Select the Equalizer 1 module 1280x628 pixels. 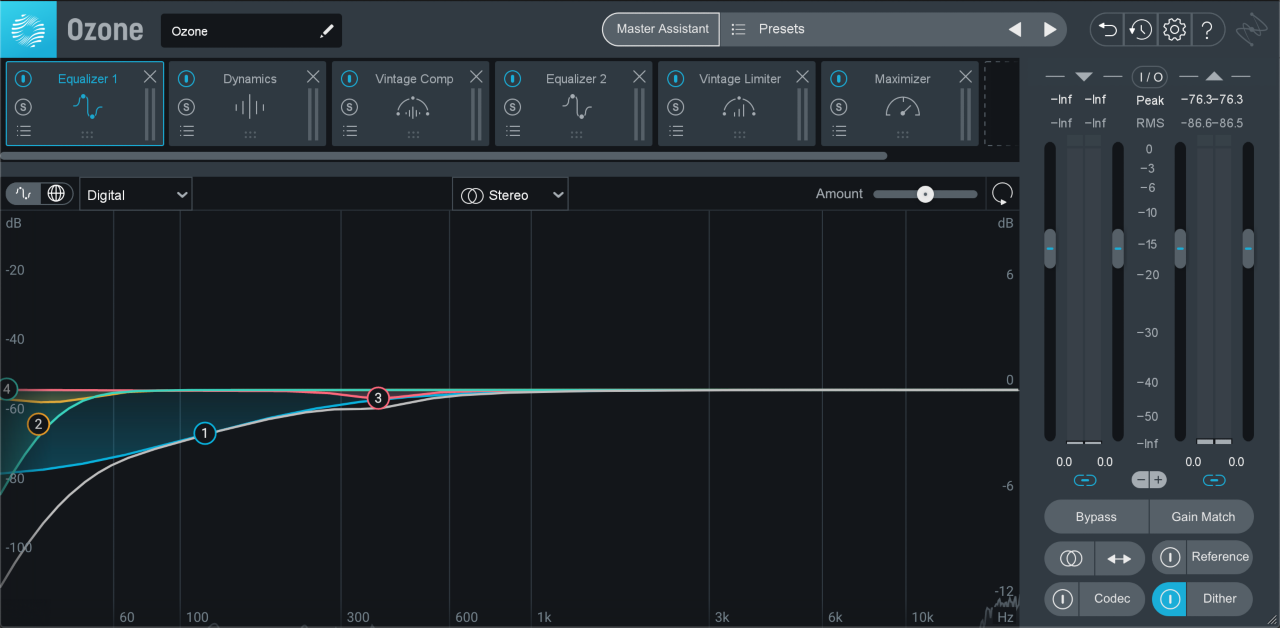click(x=85, y=104)
